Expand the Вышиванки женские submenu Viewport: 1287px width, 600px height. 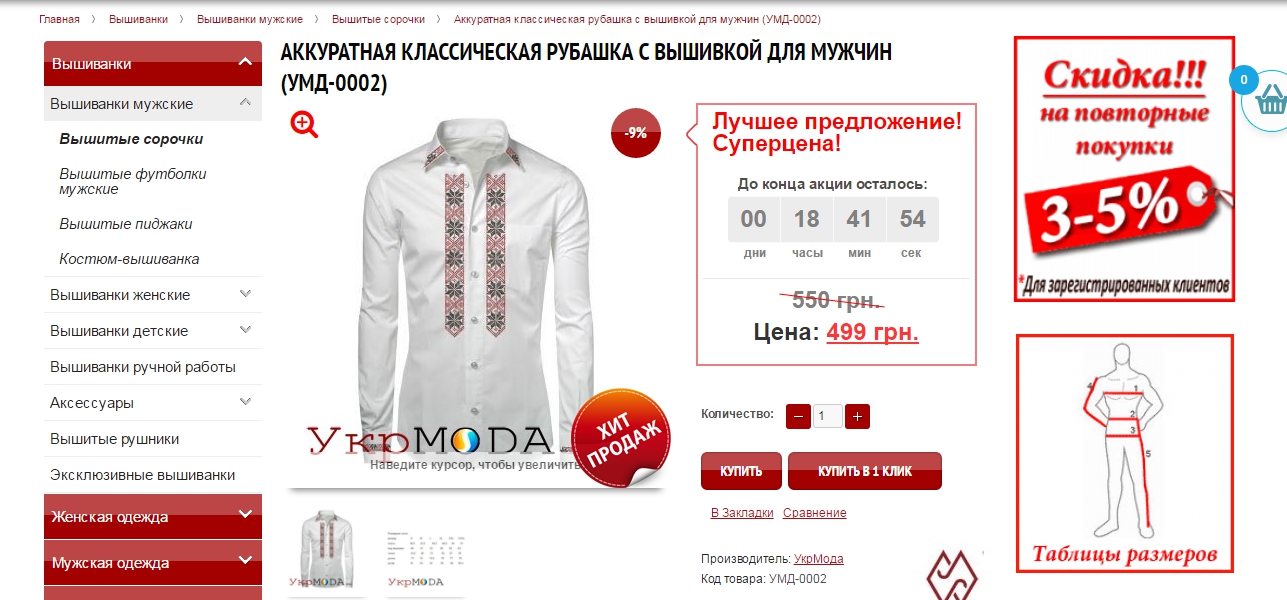[245, 294]
